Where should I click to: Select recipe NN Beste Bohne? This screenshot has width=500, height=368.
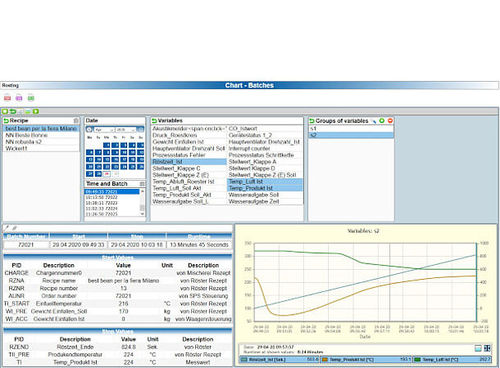pos(27,135)
